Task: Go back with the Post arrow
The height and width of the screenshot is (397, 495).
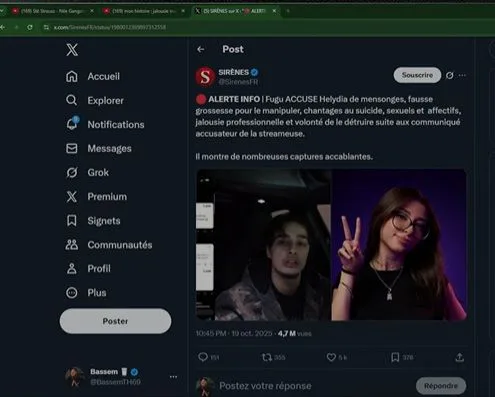Action: click(x=201, y=49)
